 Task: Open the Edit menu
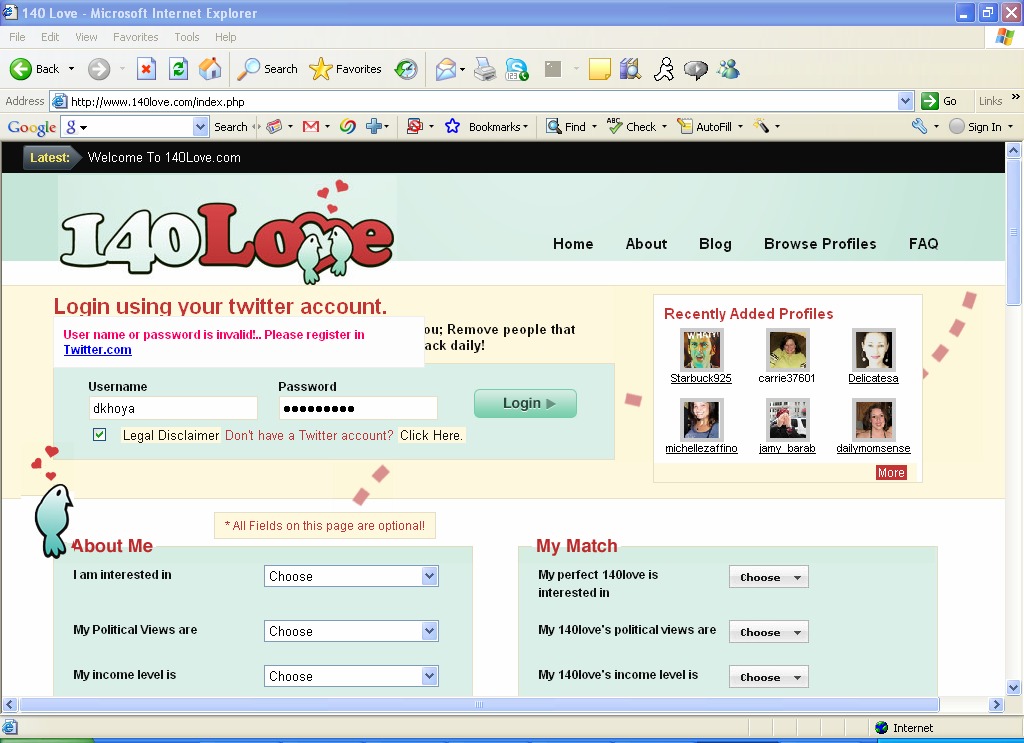50,37
